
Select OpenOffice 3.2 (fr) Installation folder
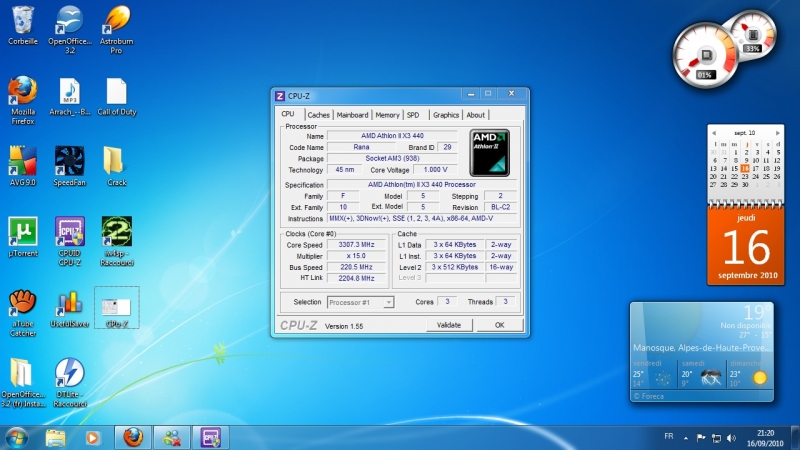22,383
